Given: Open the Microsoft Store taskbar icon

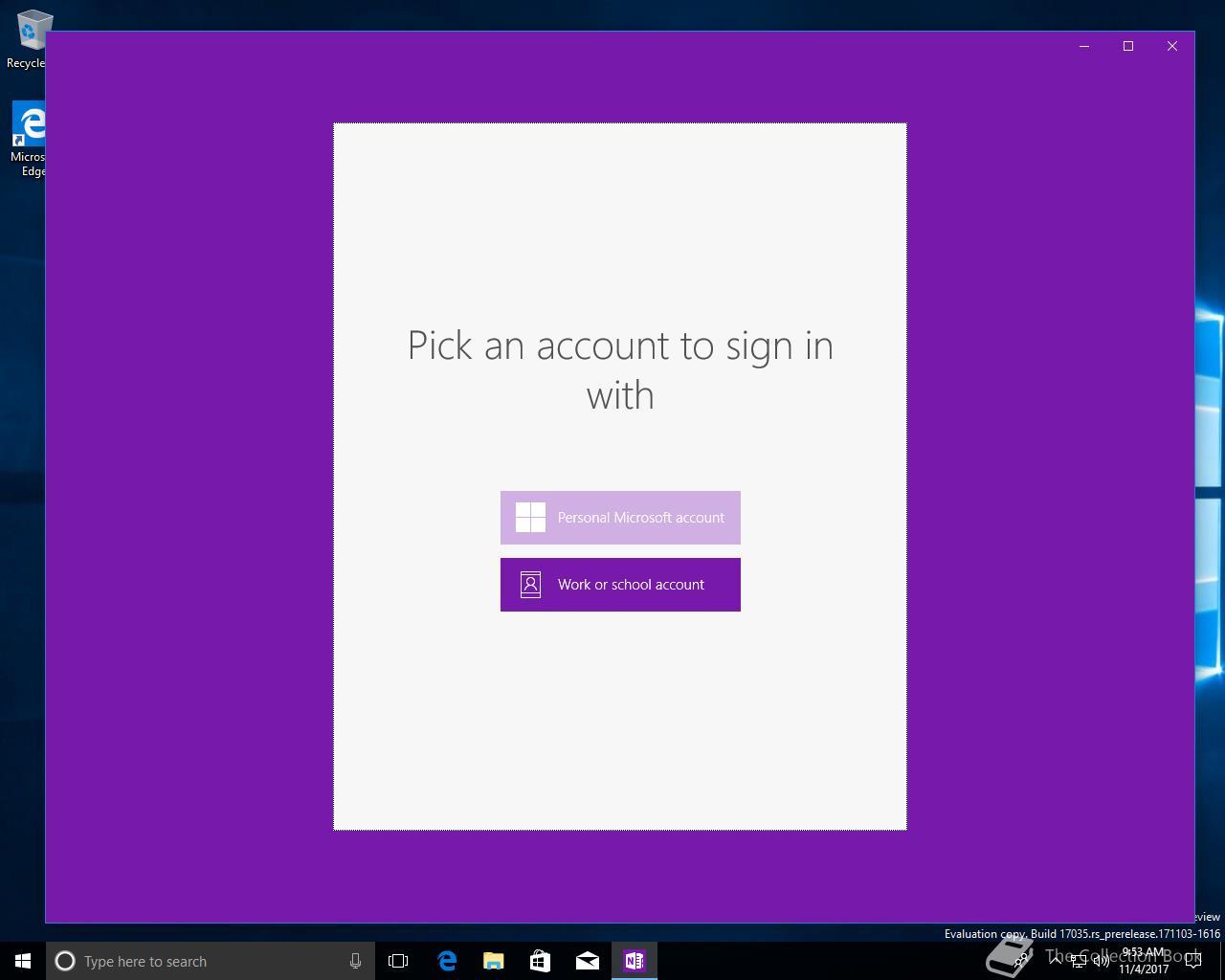Looking at the screenshot, I should point(540,961).
